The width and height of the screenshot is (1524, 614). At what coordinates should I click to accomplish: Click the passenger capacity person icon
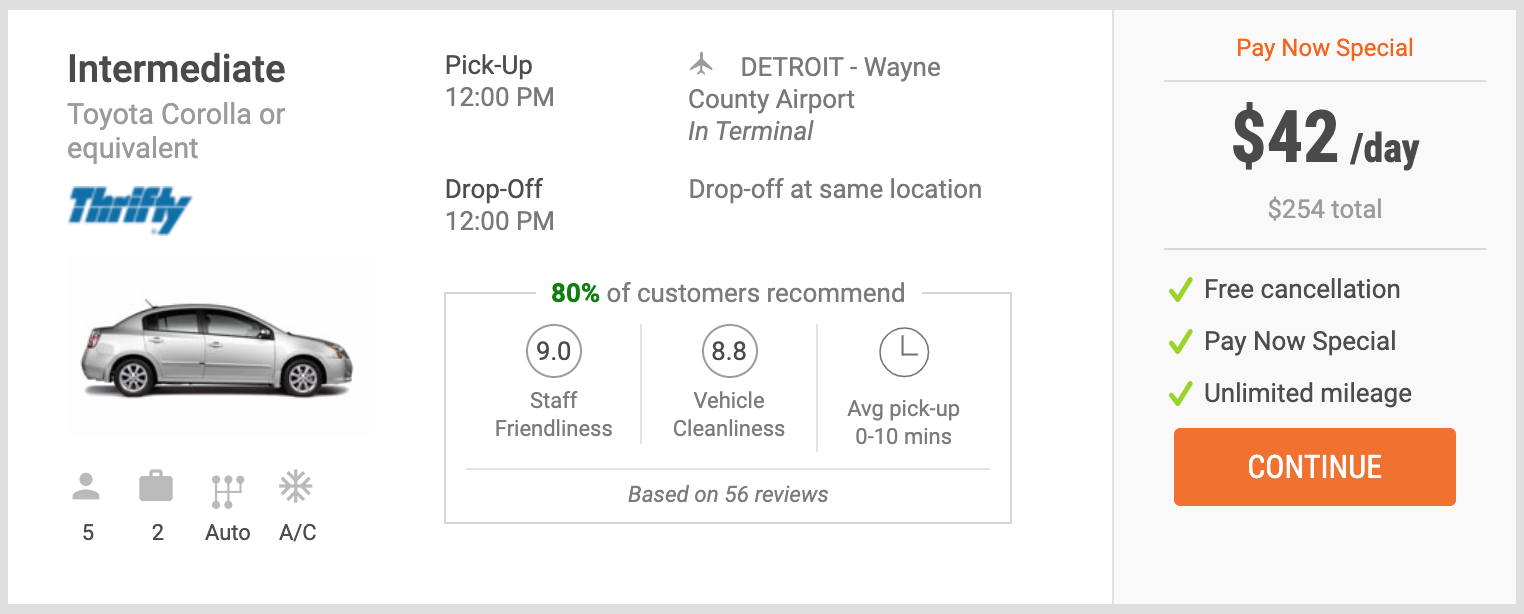pos(87,487)
